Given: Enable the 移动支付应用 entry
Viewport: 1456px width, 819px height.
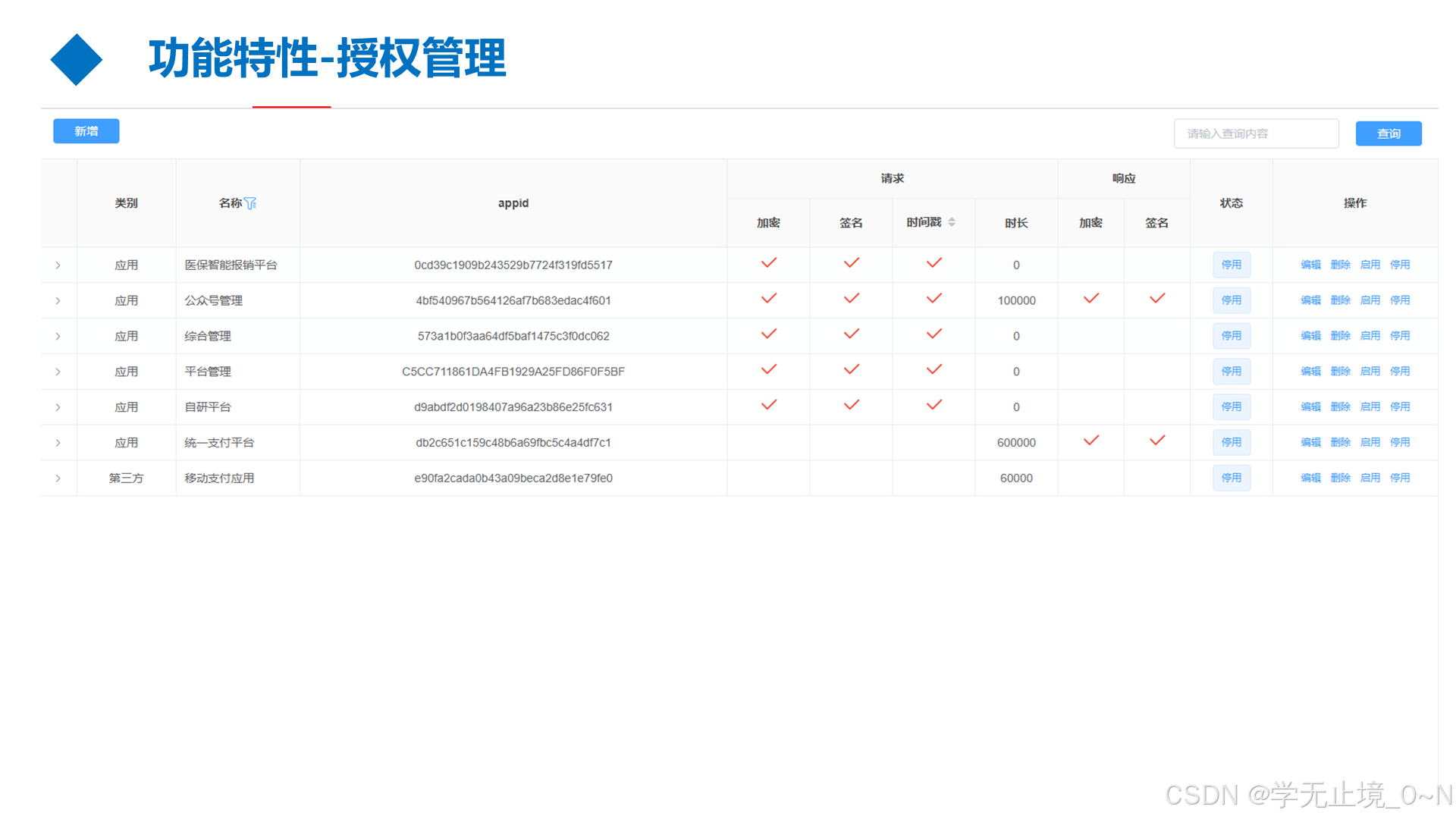Looking at the screenshot, I should 1370,478.
